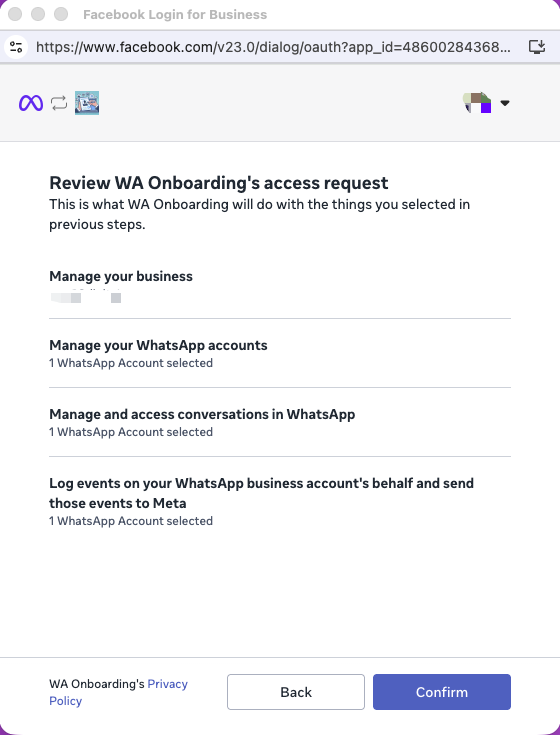
Task: Click the WA Onboarding app thumbnail
Action: (x=87, y=103)
